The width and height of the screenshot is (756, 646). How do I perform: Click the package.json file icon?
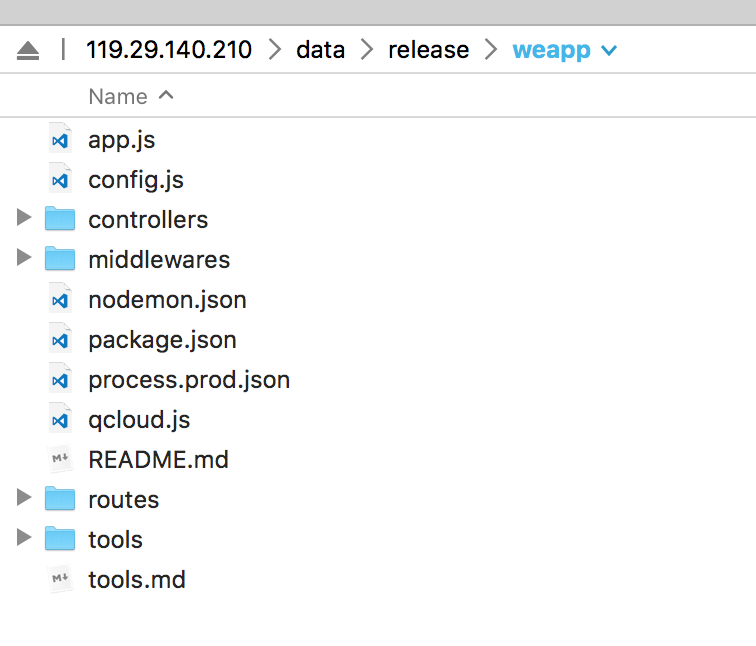60,339
